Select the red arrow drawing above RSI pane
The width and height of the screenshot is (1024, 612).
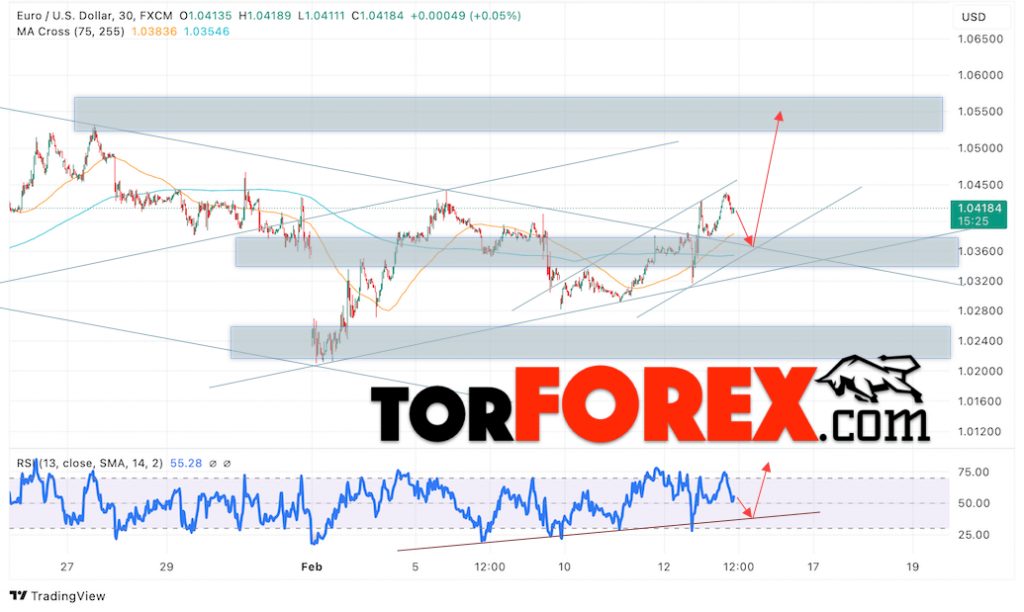pos(762,490)
